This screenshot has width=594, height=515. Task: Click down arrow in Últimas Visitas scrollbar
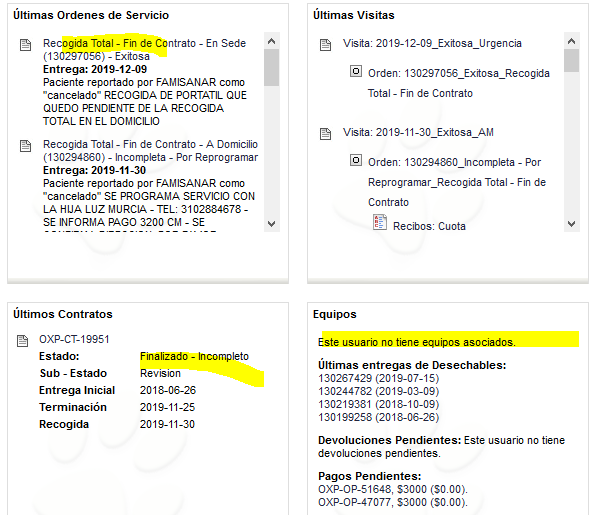(x=572, y=224)
